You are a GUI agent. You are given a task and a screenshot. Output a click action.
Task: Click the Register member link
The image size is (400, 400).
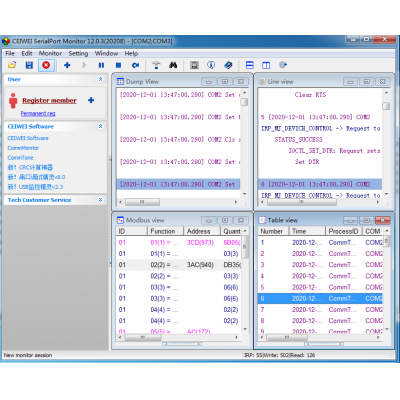[49, 100]
